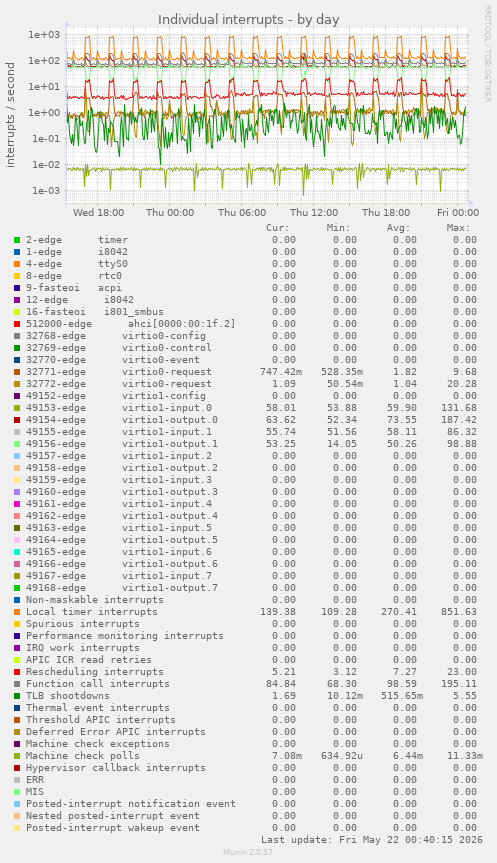Screen dimensions: 497x863
Task: Click the orange swatch for Local timer interrupts
Action: pyautogui.click(x=17, y=611)
